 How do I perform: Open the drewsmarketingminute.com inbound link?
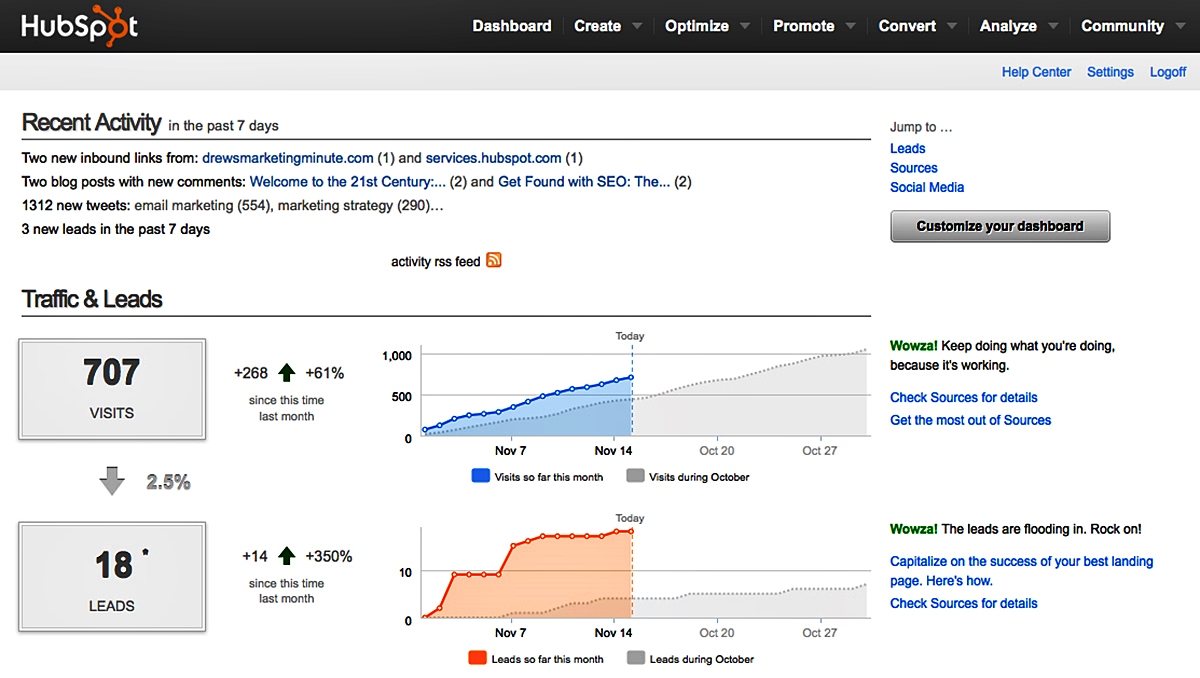(x=288, y=158)
